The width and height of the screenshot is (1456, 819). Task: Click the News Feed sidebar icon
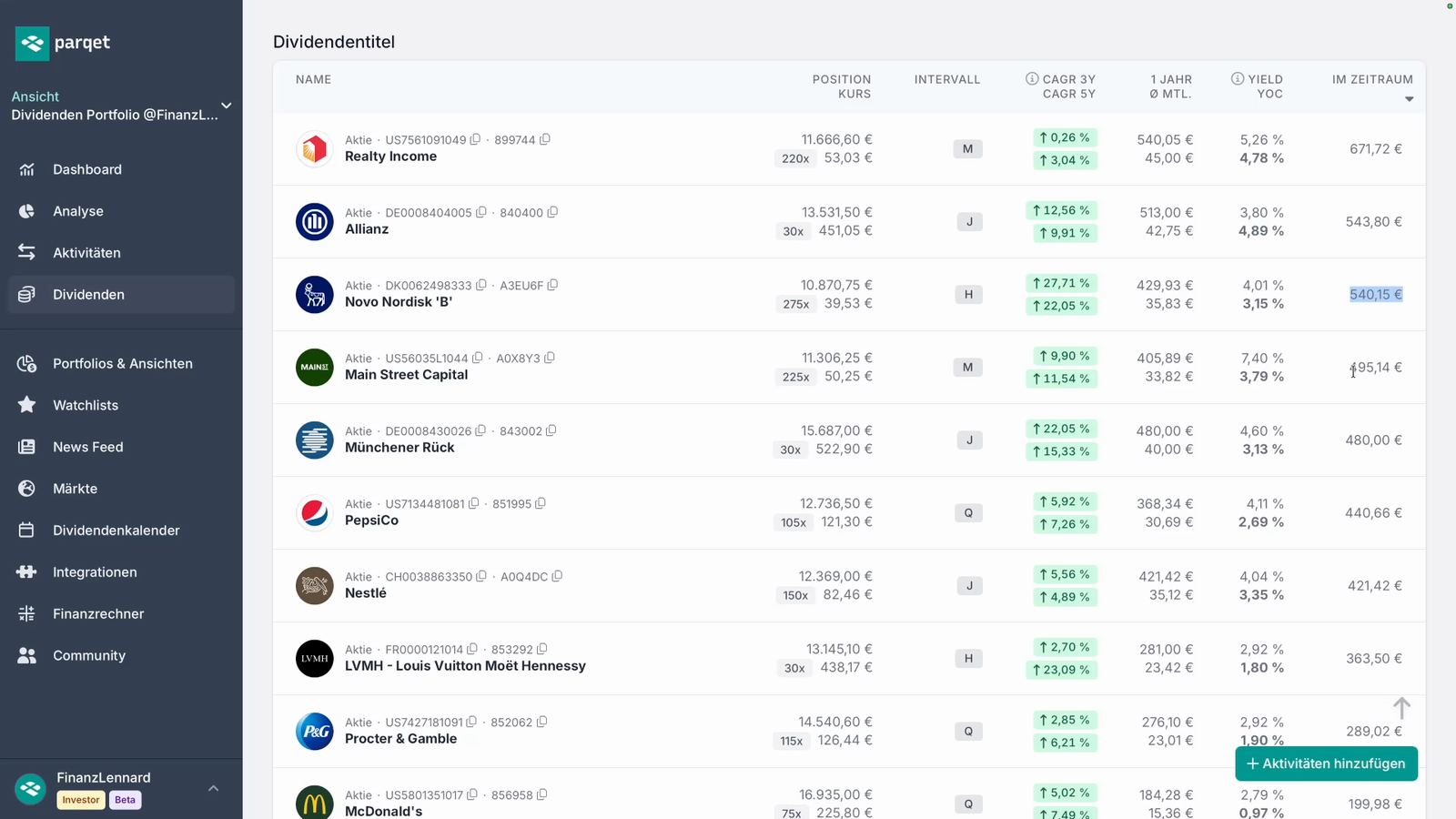tap(26, 447)
